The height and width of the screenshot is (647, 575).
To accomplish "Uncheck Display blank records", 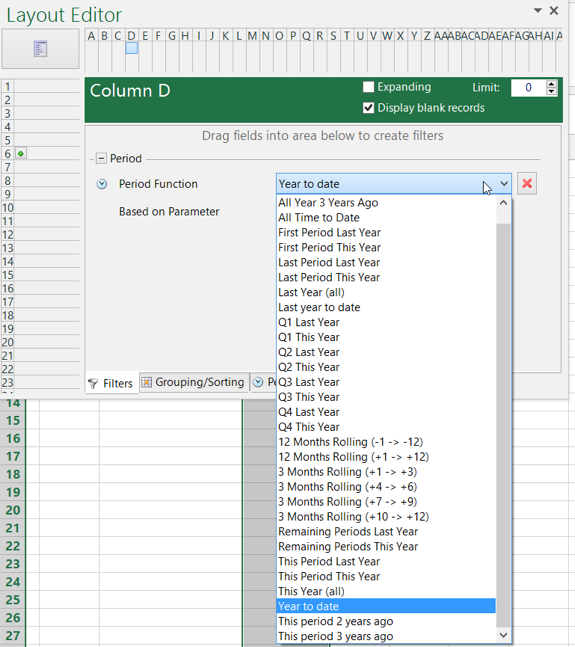I will [368, 108].
